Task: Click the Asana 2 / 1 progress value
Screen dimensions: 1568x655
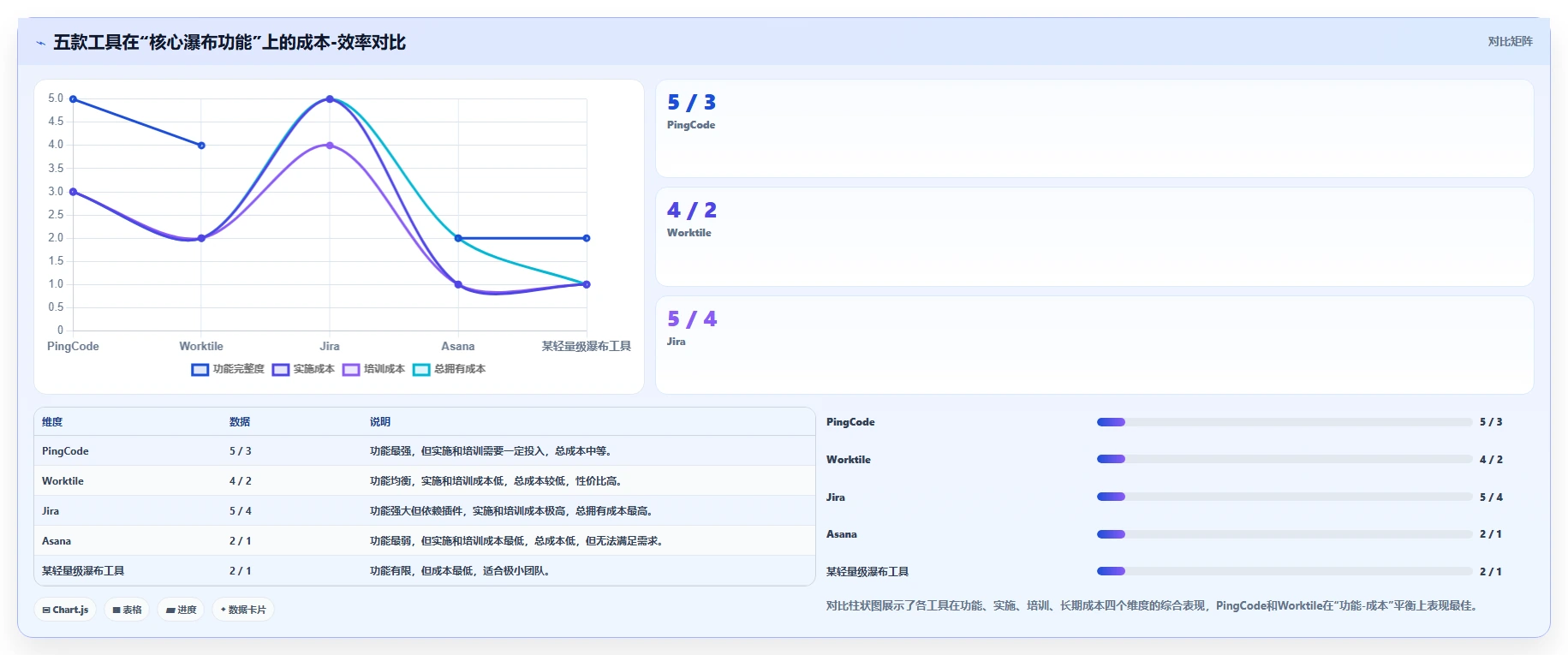Action: click(x=1491, y=534)
